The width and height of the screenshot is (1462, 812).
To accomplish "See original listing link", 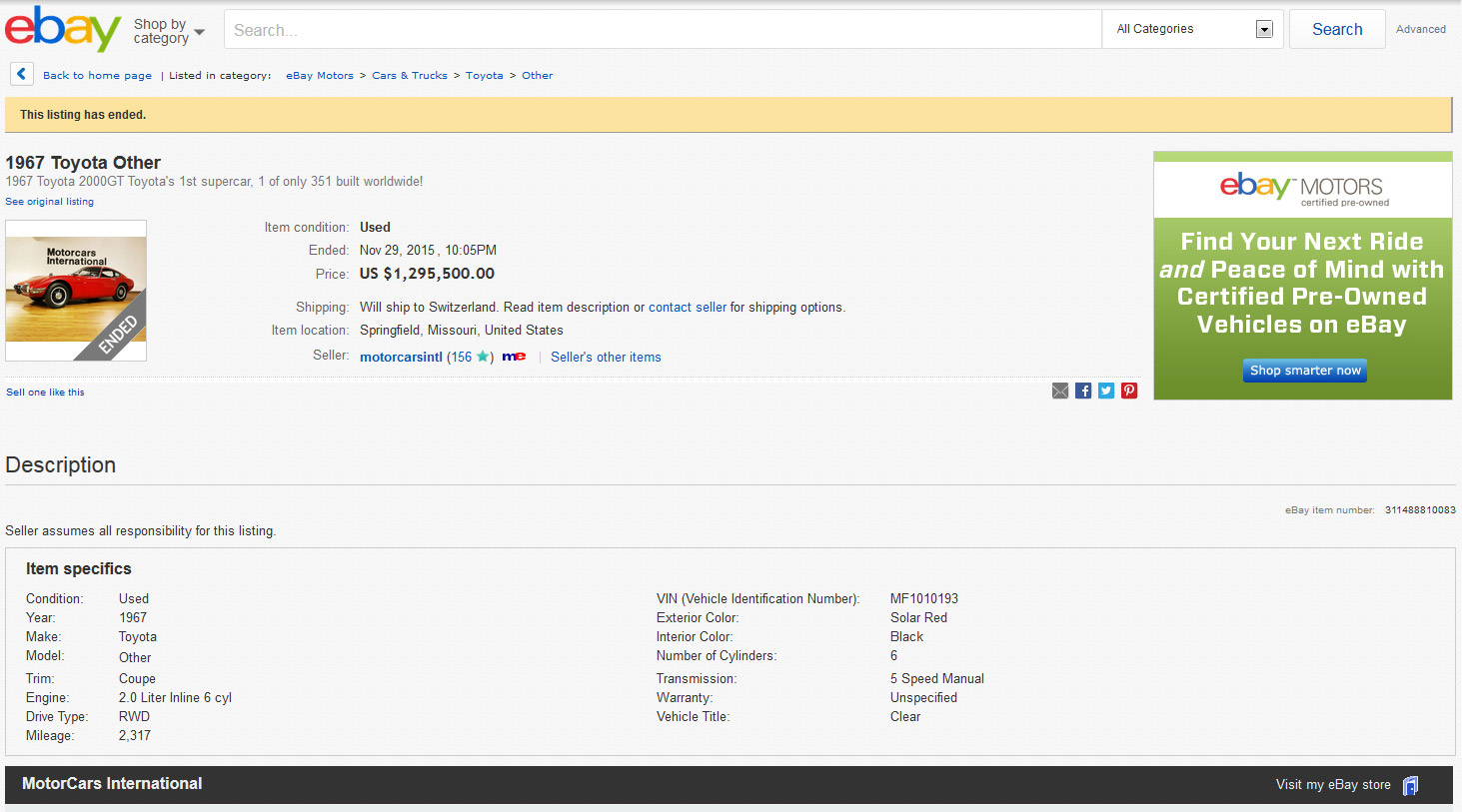I will click(50, 202).
